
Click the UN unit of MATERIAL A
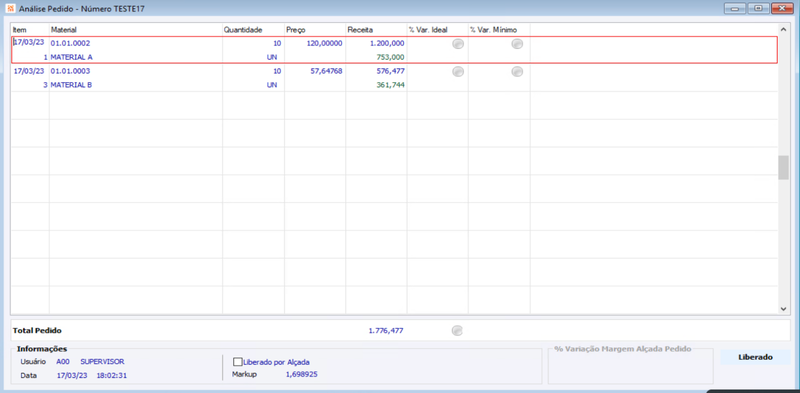click(272, 57)
